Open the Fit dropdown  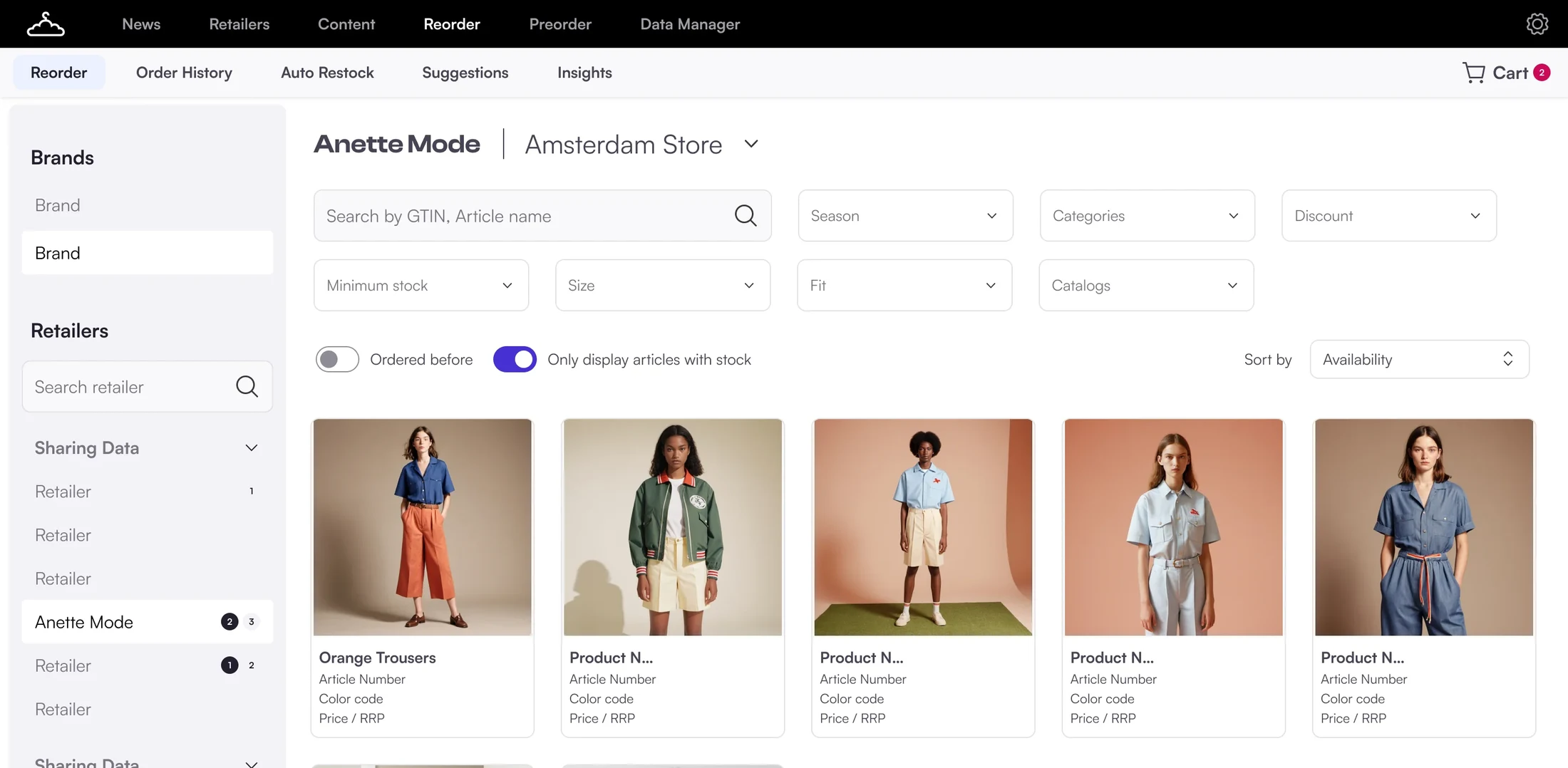(x=904, y=285)
